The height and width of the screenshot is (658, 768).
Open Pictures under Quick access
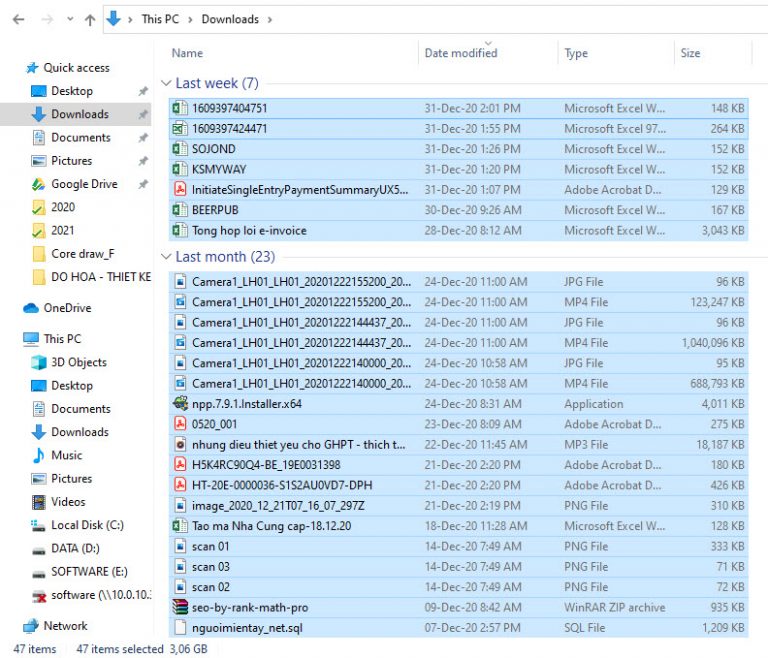[x=72, y=161]
